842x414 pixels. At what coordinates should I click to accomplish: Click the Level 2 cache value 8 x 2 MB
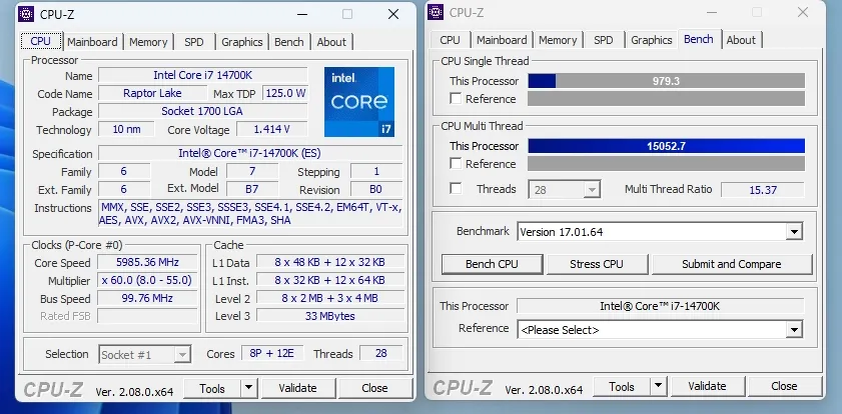330,298
